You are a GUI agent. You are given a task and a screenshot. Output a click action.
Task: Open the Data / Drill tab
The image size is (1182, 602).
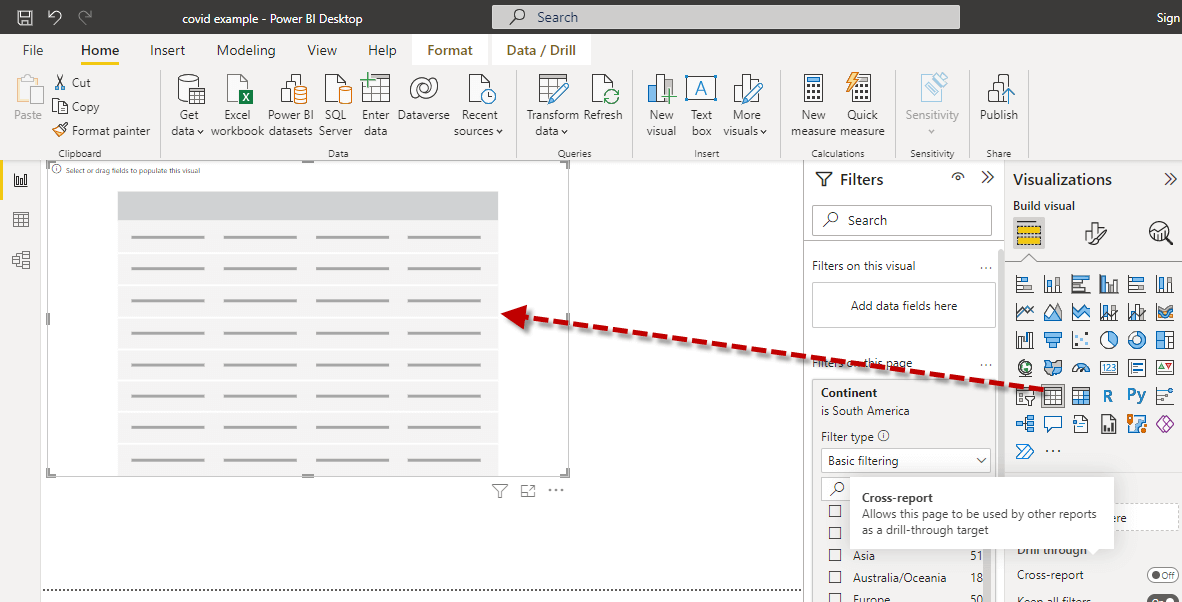point(541,50)
